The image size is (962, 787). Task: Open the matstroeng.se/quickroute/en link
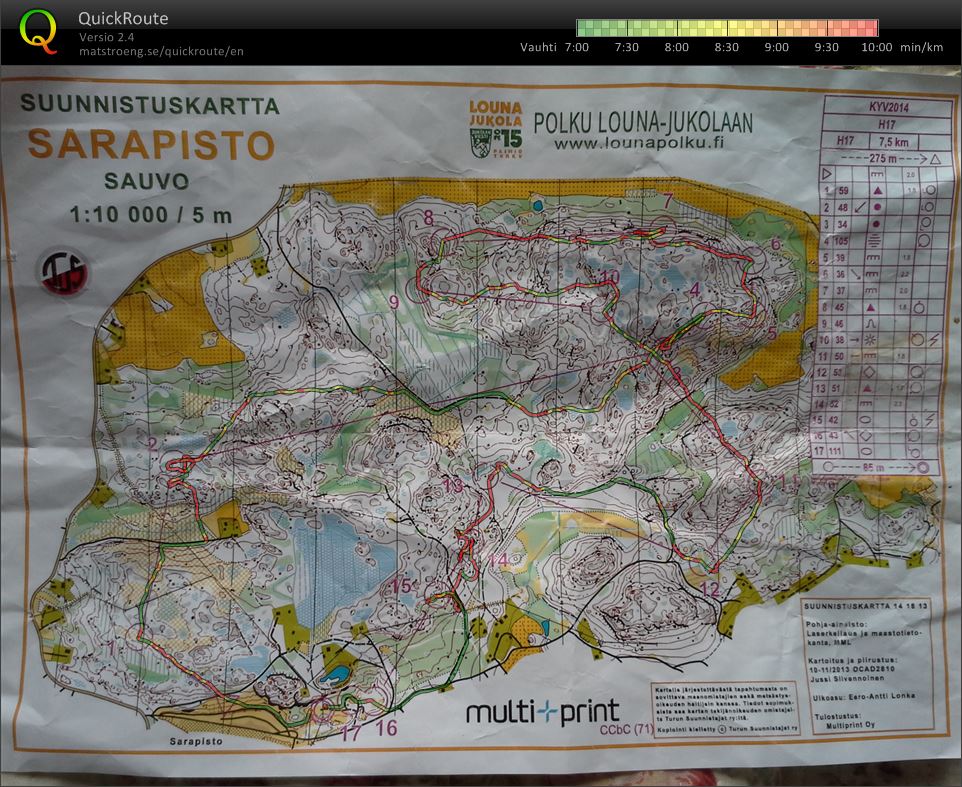tap(161, 52)
